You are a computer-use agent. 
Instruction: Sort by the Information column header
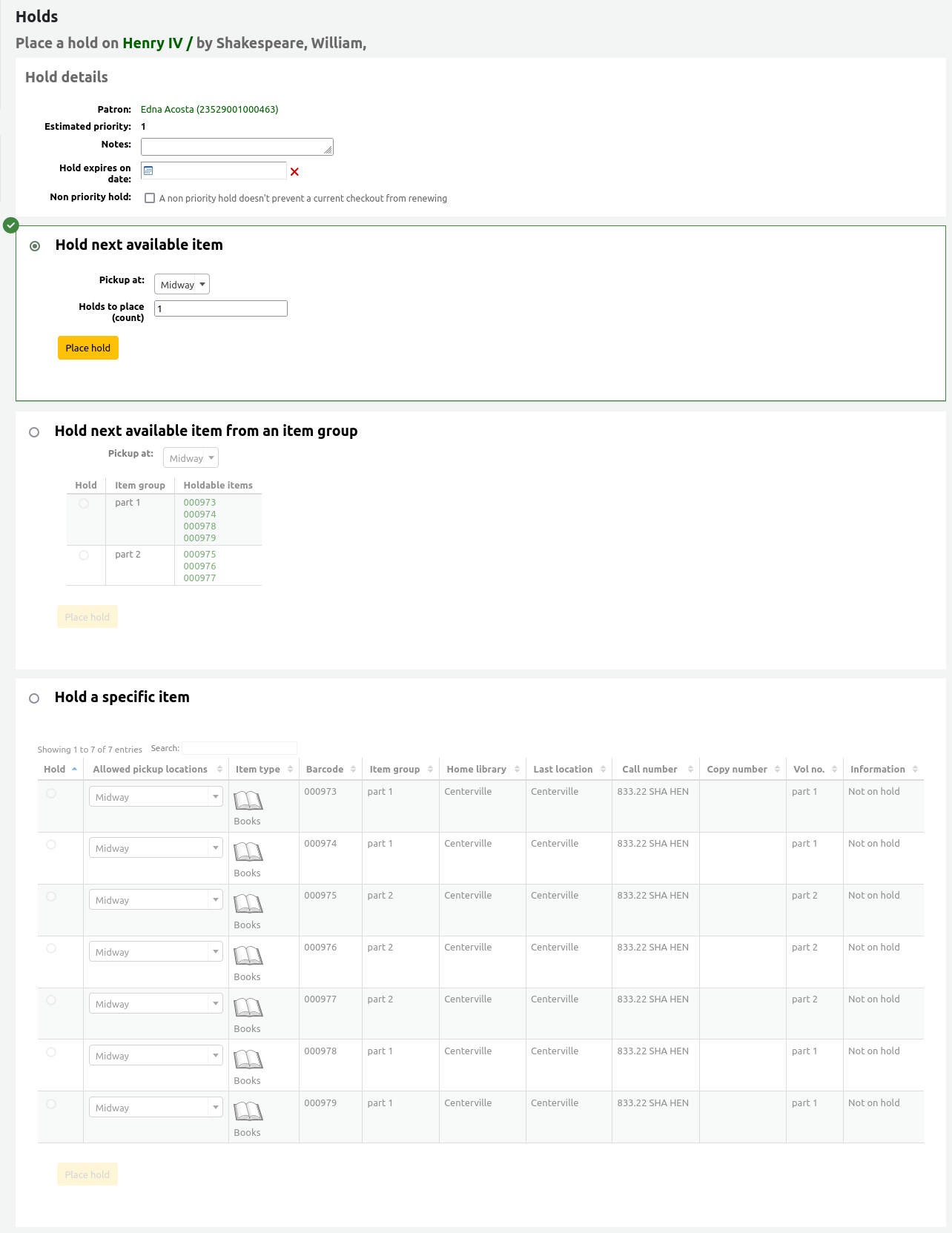(x=877, y=770)
